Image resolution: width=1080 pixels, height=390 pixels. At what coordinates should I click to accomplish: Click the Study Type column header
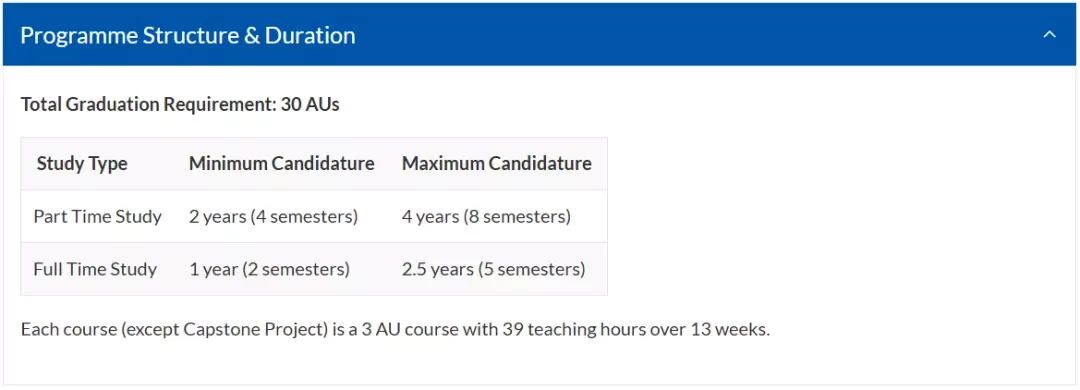tap(82, 163)
